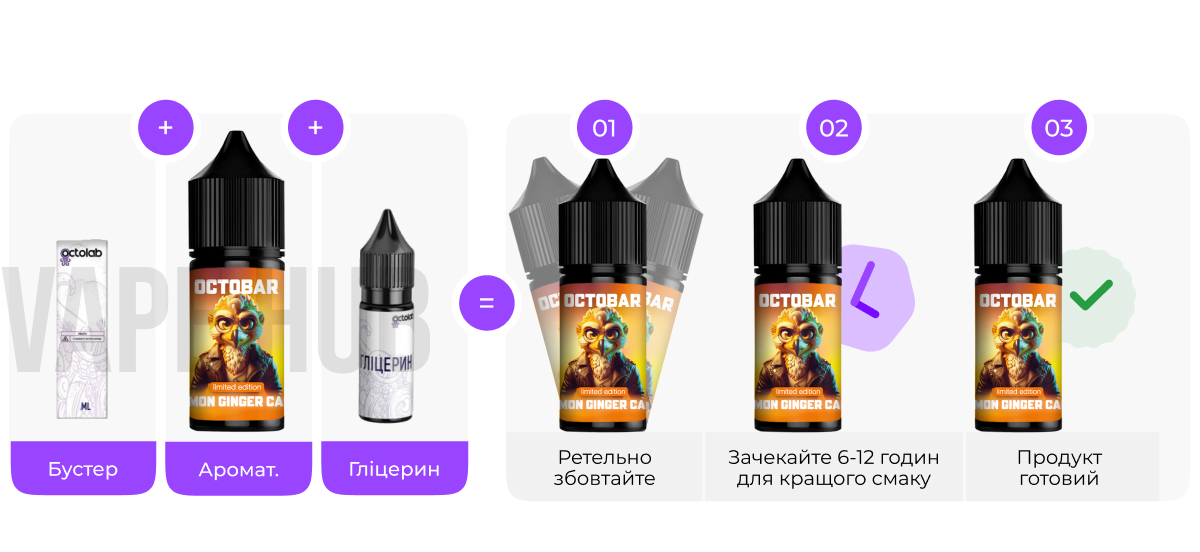This screenshot has width=1200, height=552.
Task: Click the plus circle above the glycerin bottle
Action: click(x=316, y=128)
